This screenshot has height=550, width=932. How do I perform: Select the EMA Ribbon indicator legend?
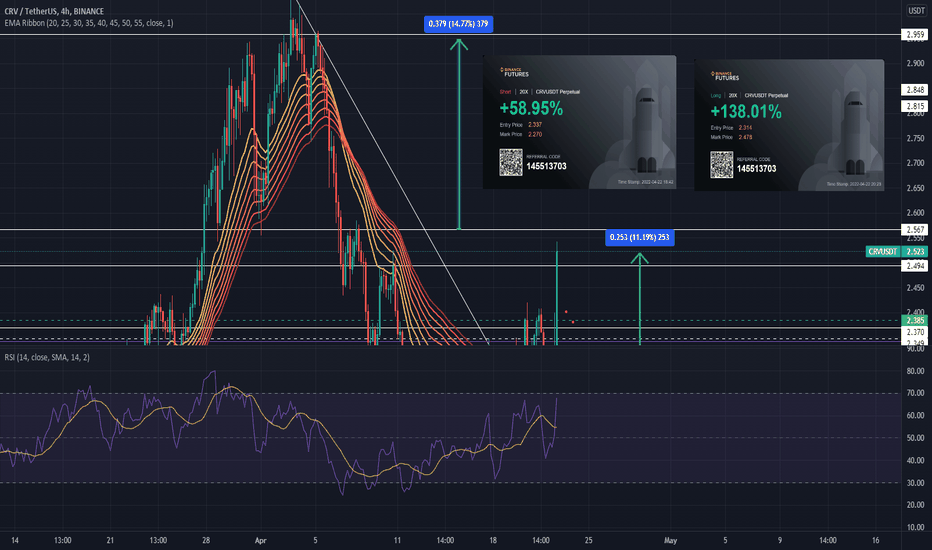[x=89, y=23]
